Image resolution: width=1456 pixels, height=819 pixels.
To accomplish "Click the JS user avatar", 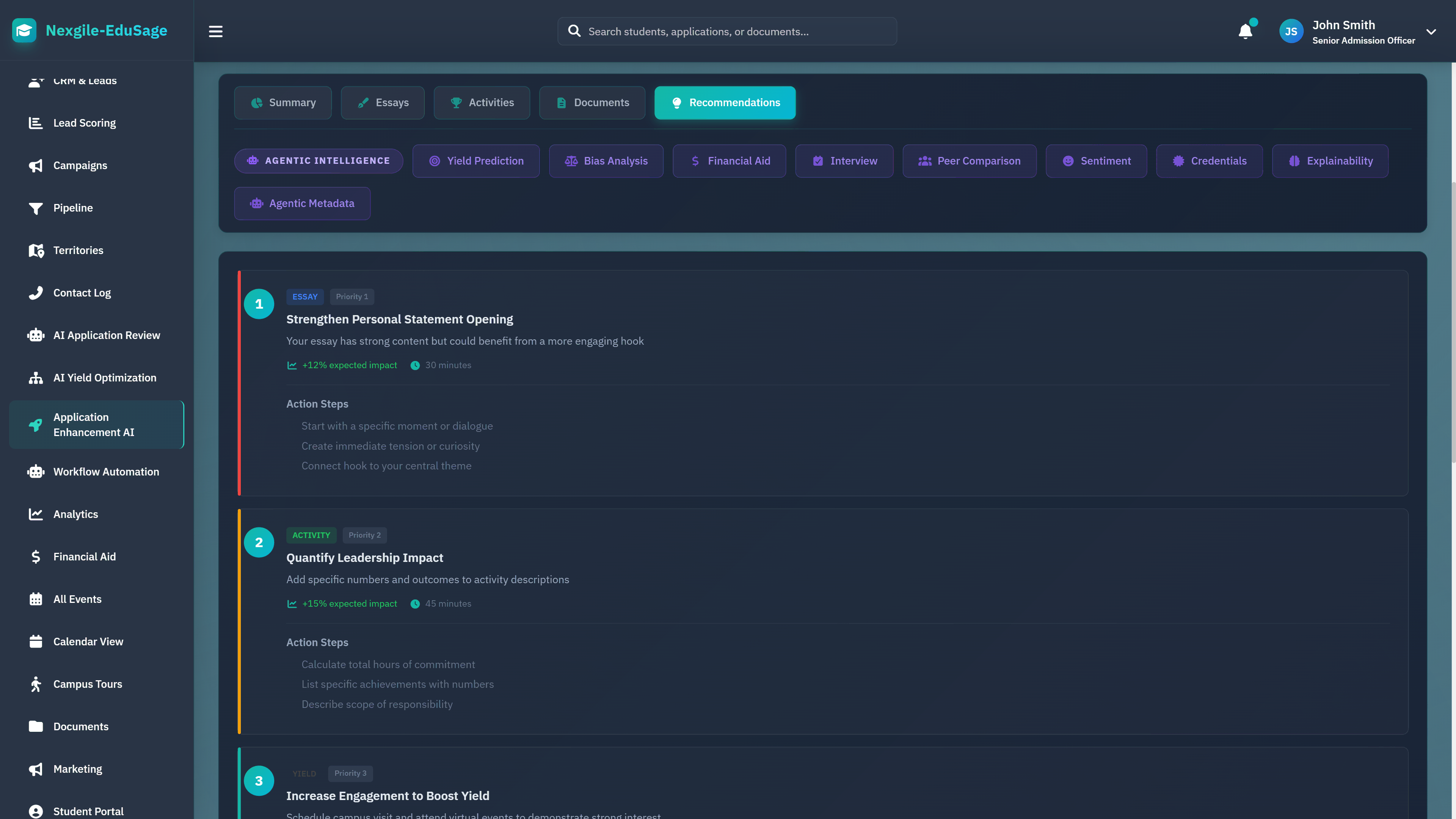I will pyautogui.click(x=1291, y=31).
